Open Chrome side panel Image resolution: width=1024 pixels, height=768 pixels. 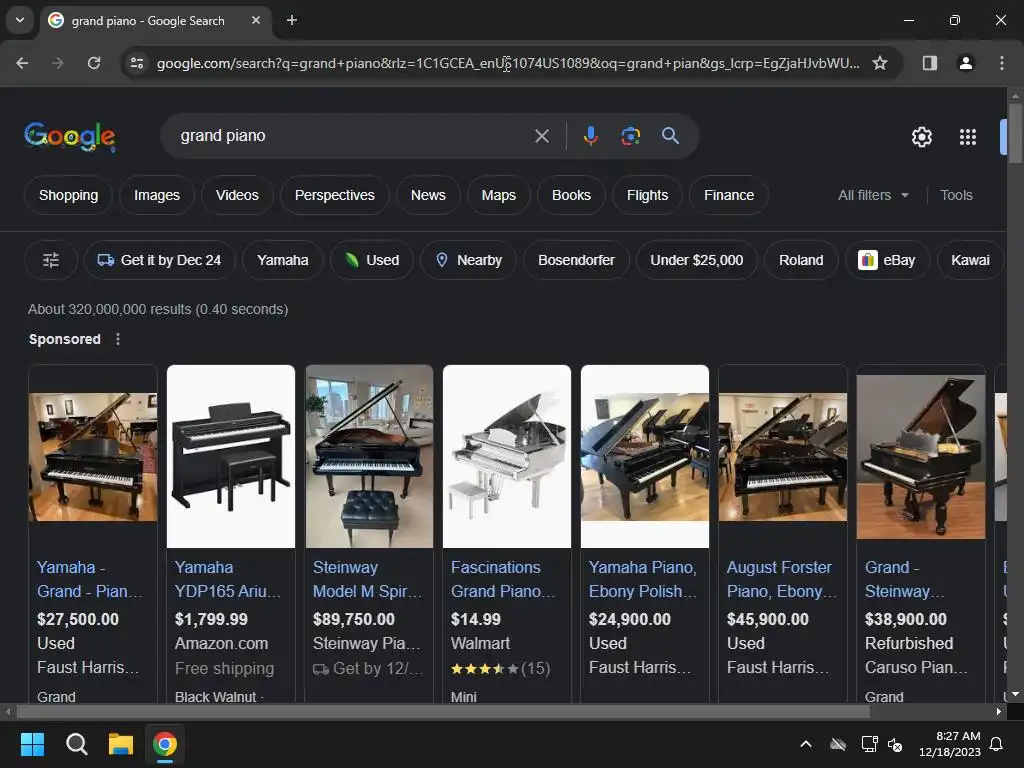click(x=929, y=63)
